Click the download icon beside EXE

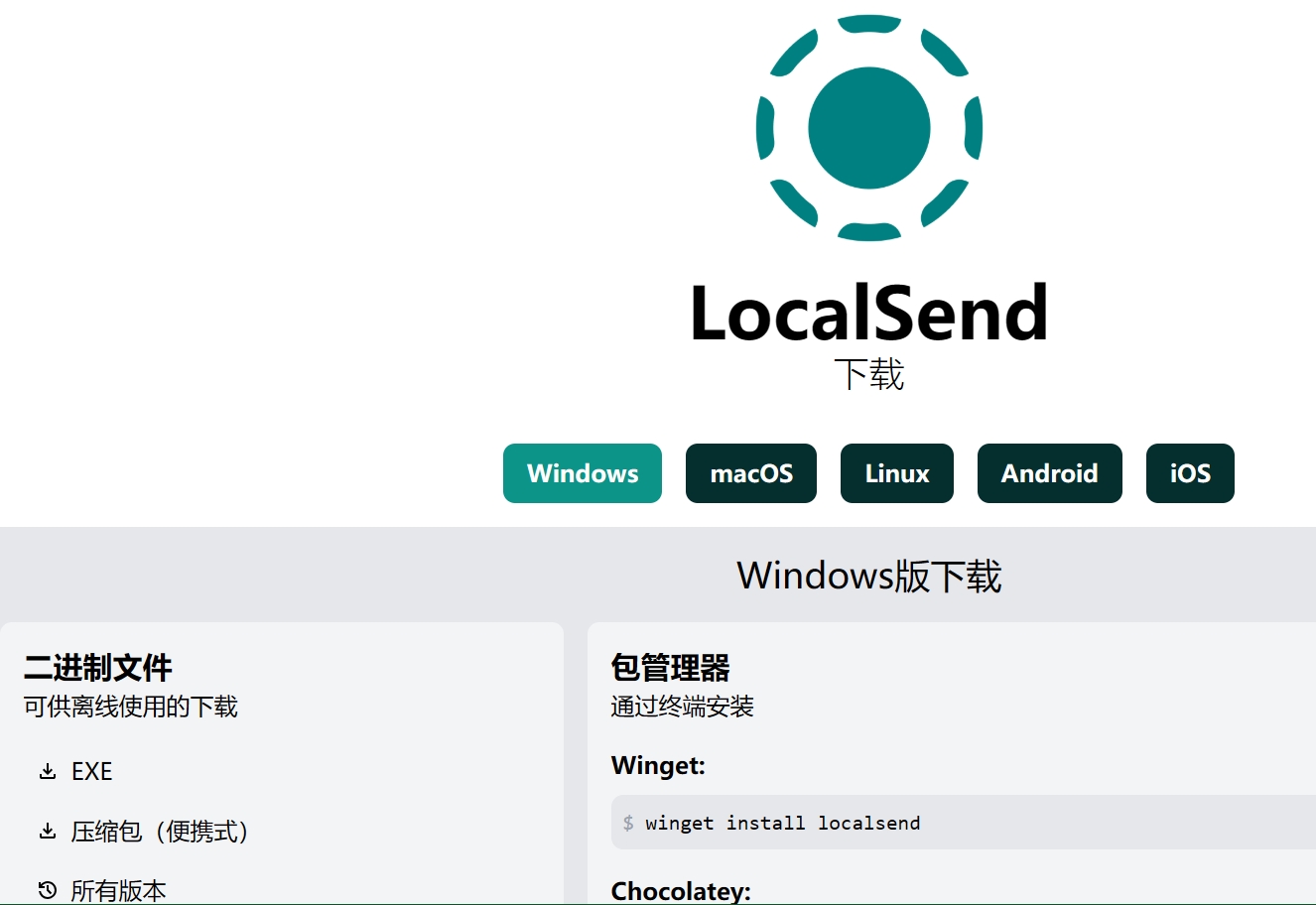coord(47,771)
